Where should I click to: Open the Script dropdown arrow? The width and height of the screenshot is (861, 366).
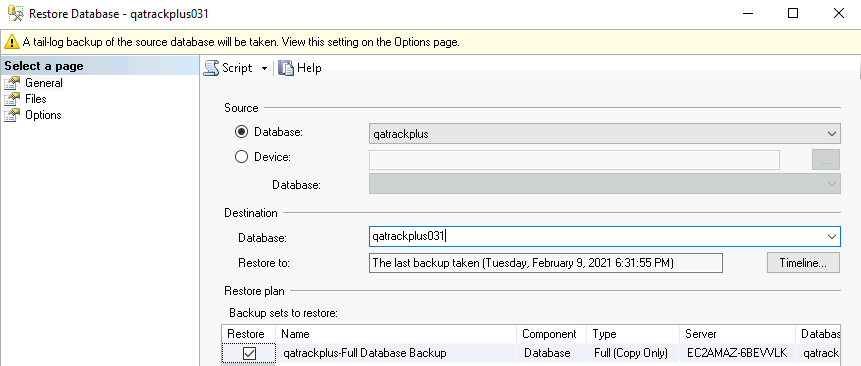point(264,69)
